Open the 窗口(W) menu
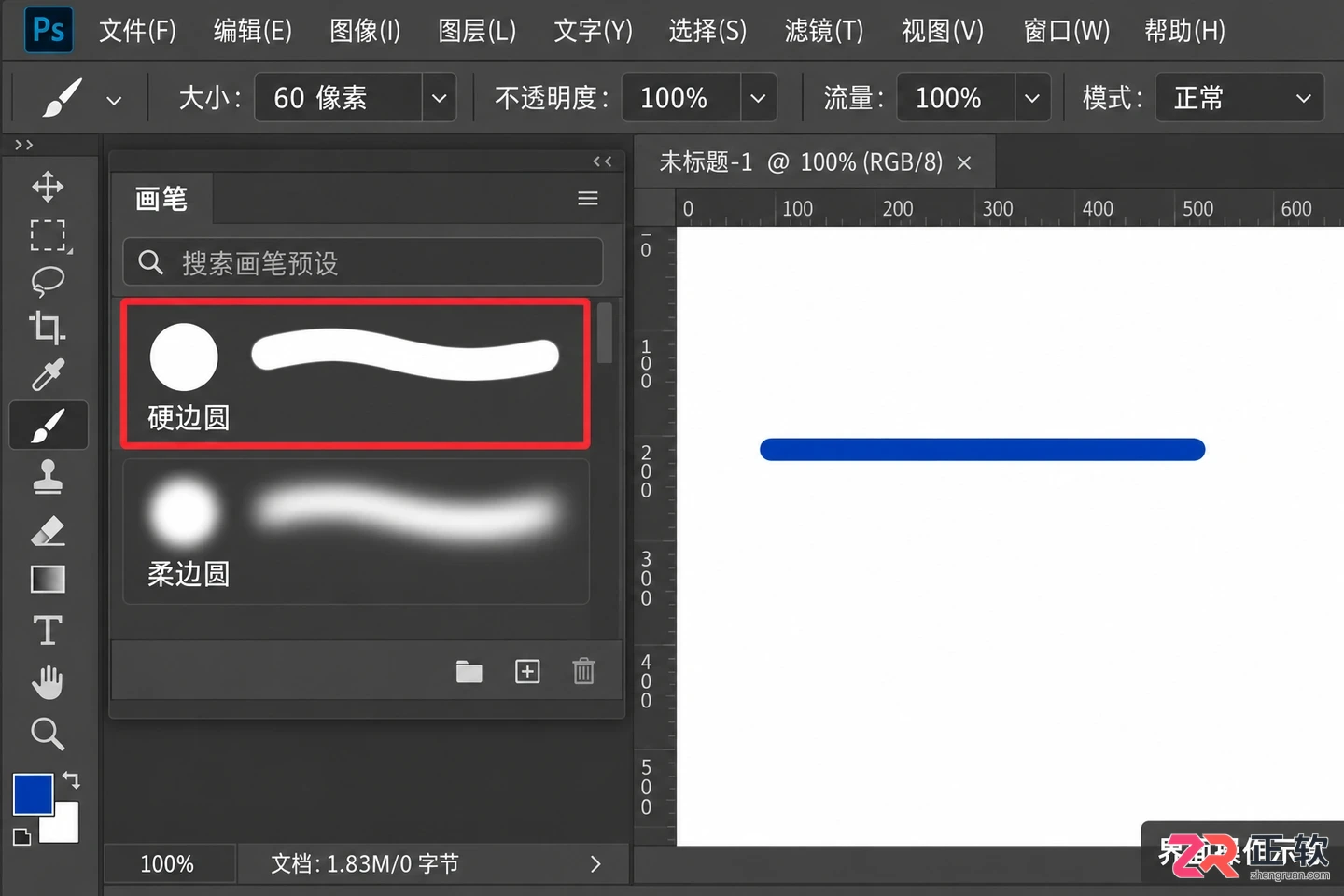The width and height of the screenshot is (1344, 896). point(1067,31)
